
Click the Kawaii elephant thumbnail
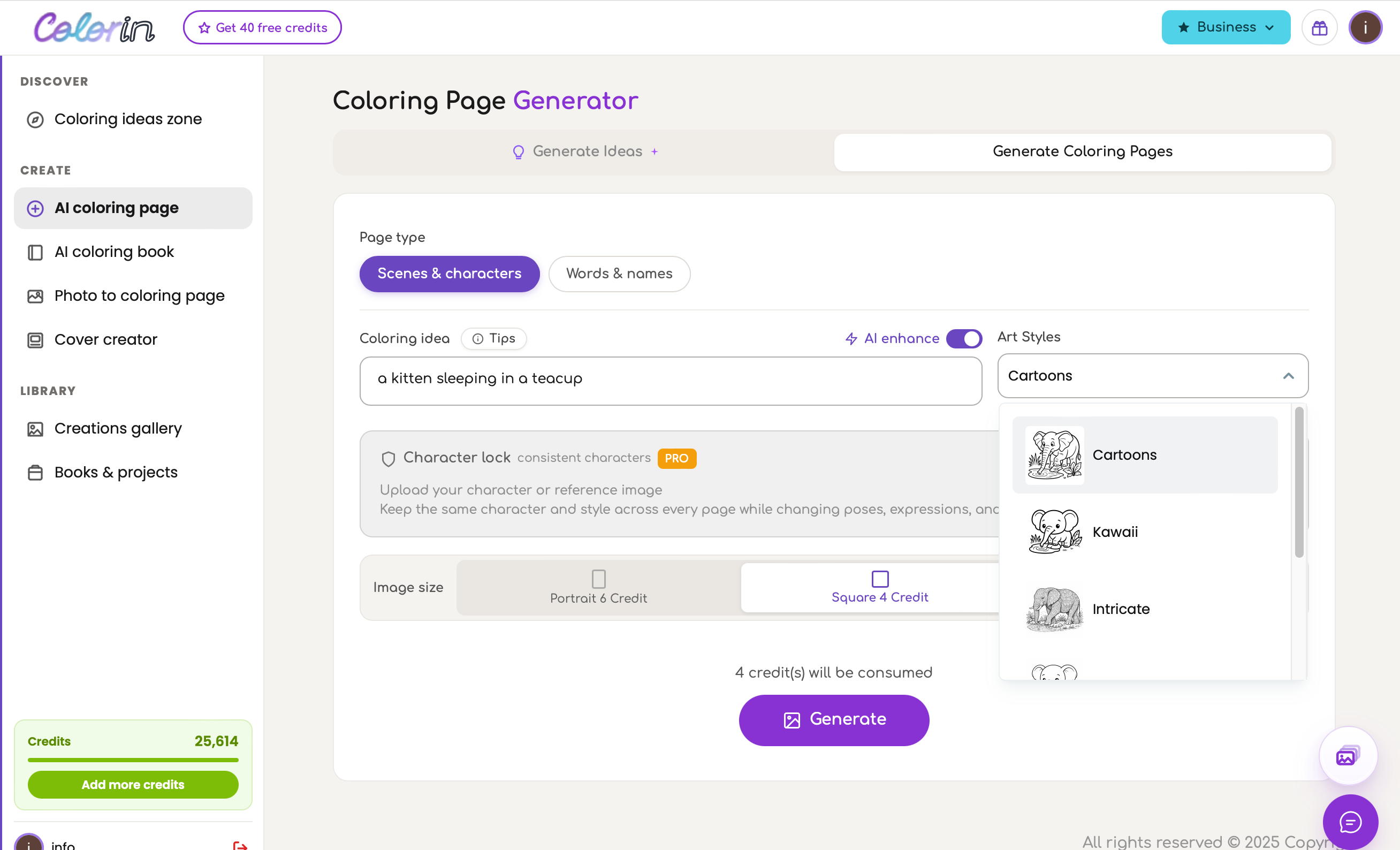(x=1054, y=532)
